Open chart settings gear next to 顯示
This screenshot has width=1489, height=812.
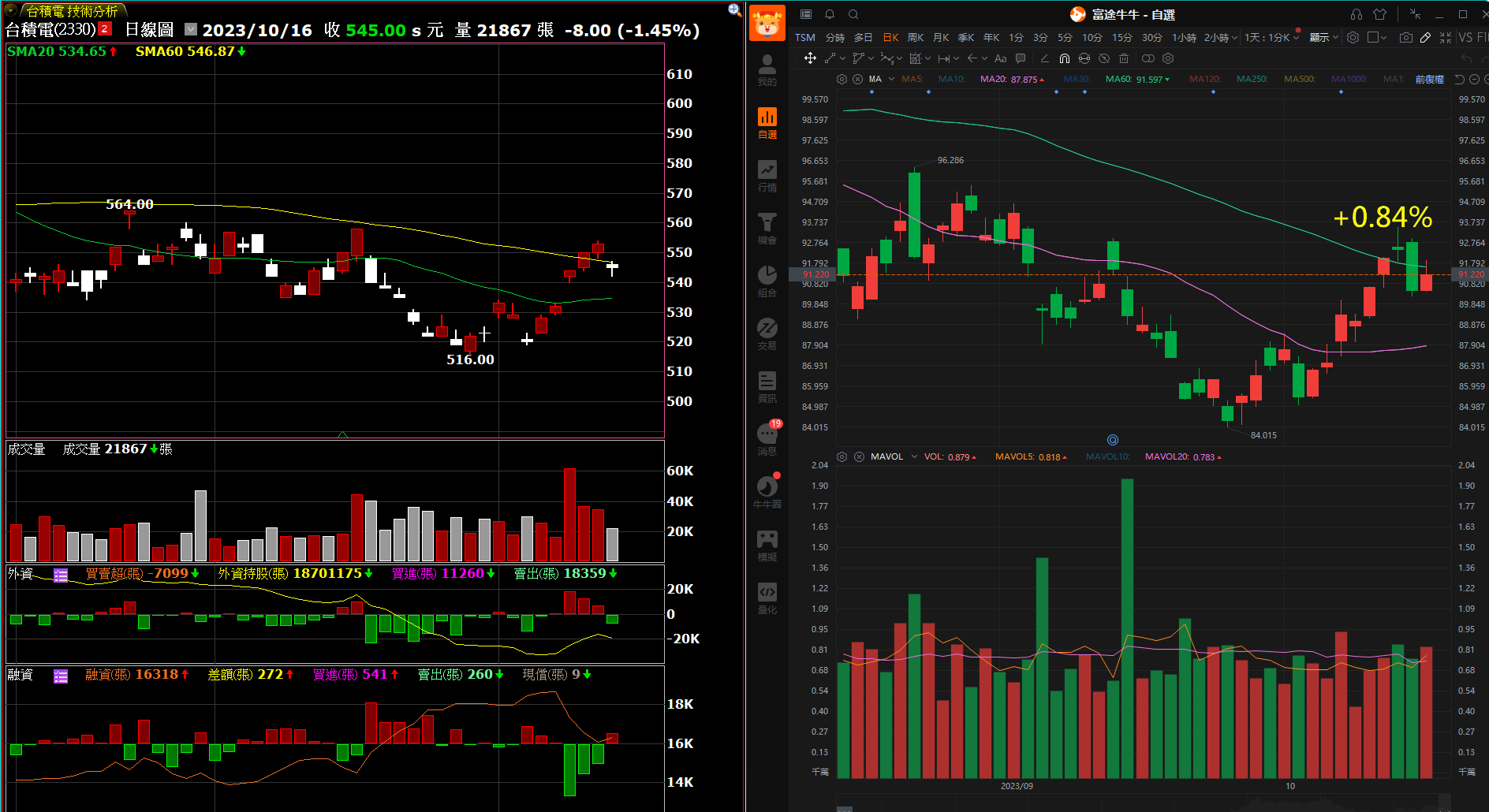1353,37
